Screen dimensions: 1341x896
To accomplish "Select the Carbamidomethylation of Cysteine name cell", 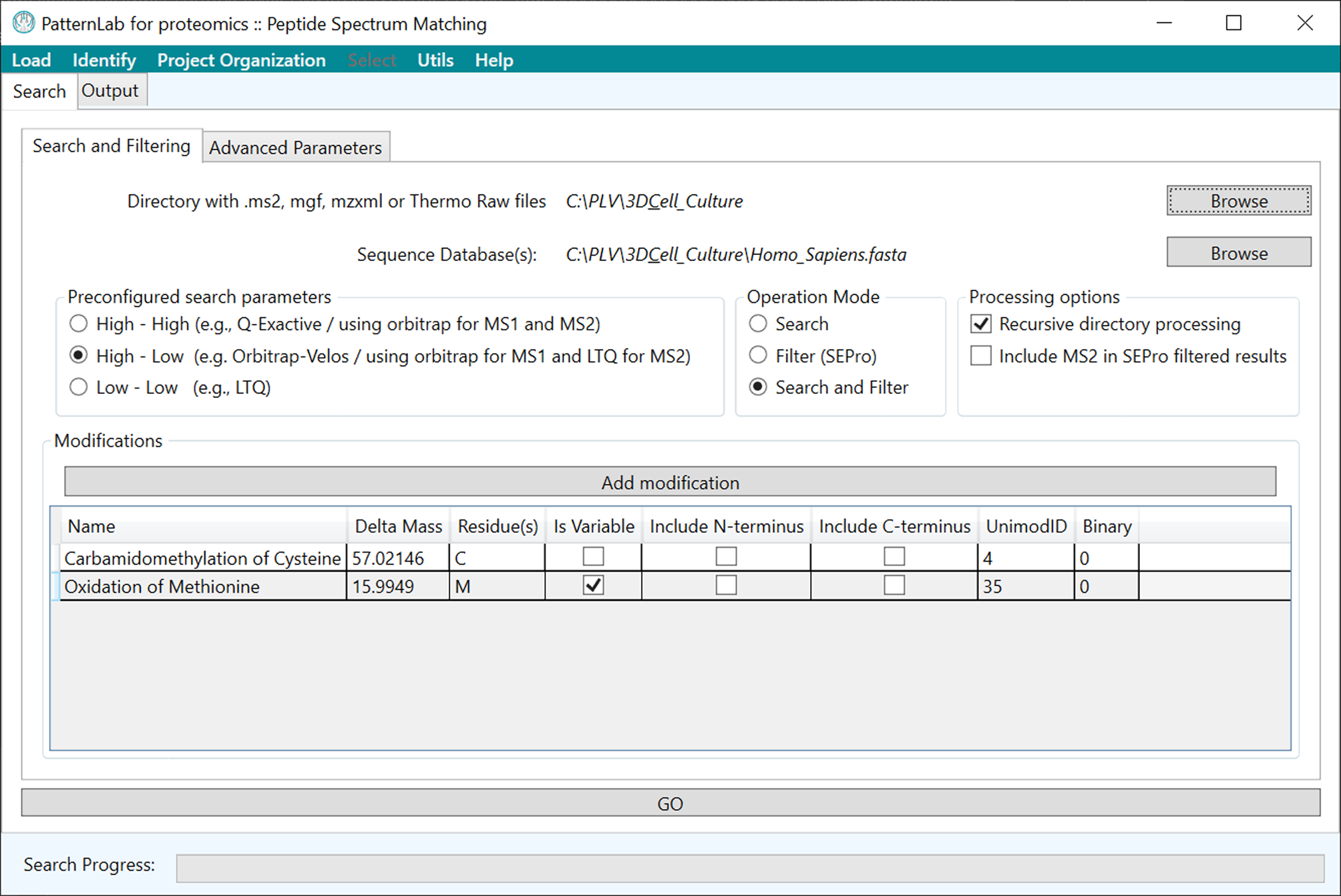I will (203, 557).
